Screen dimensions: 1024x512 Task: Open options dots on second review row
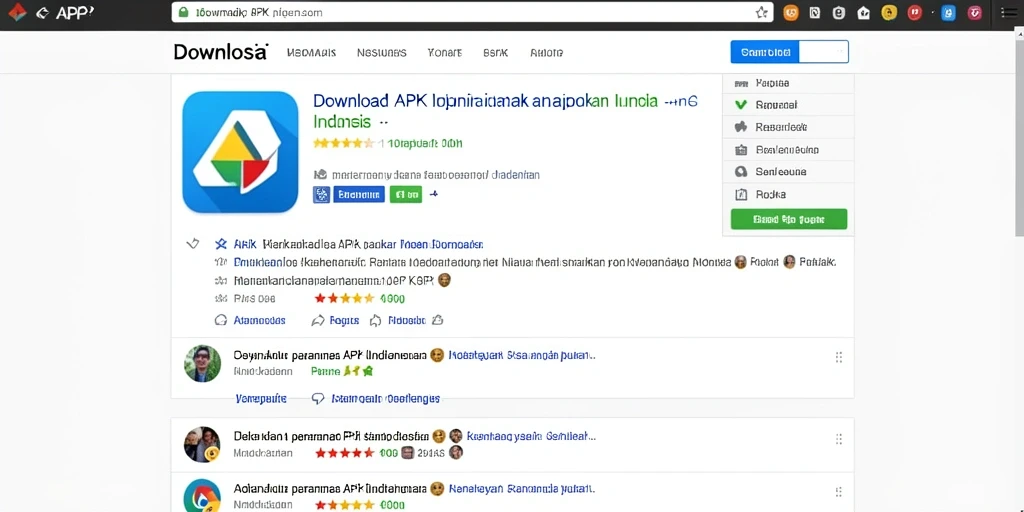(839, 439)
